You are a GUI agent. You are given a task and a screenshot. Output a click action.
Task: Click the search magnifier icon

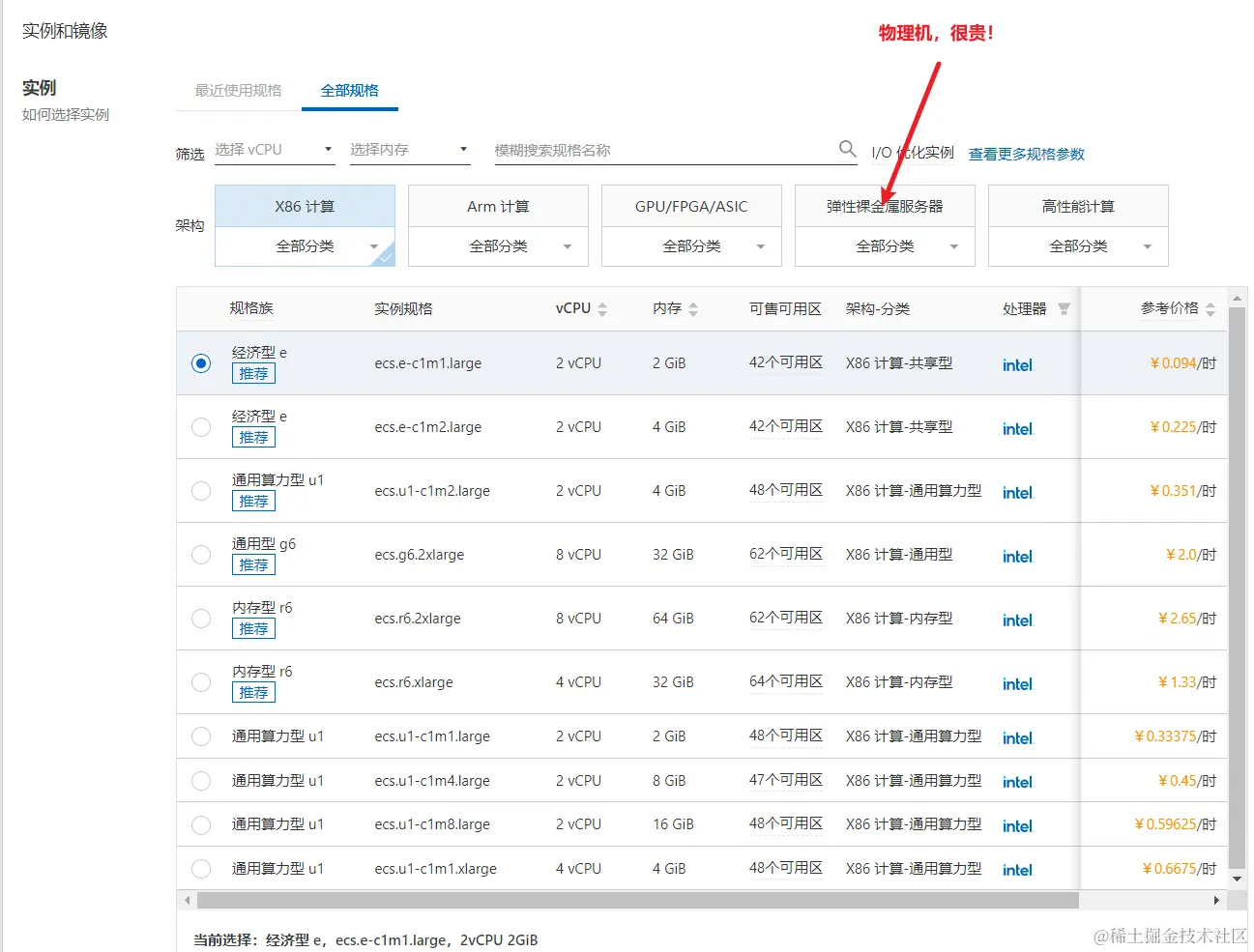click(847, 148)
